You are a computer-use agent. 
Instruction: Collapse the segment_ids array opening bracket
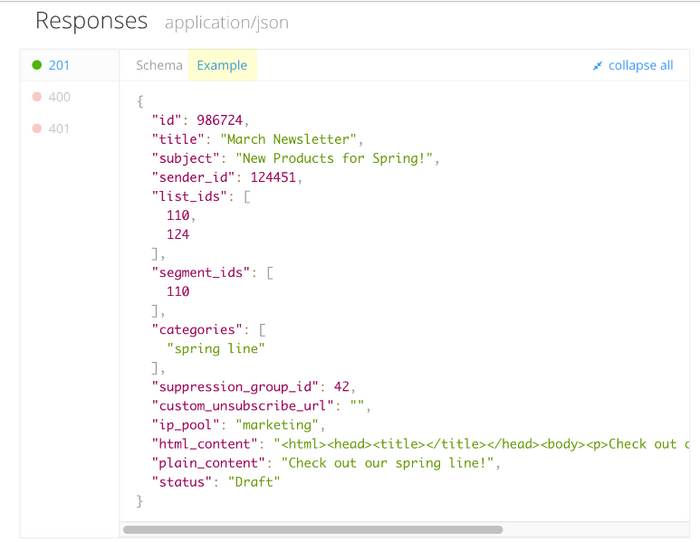[270, 272]
